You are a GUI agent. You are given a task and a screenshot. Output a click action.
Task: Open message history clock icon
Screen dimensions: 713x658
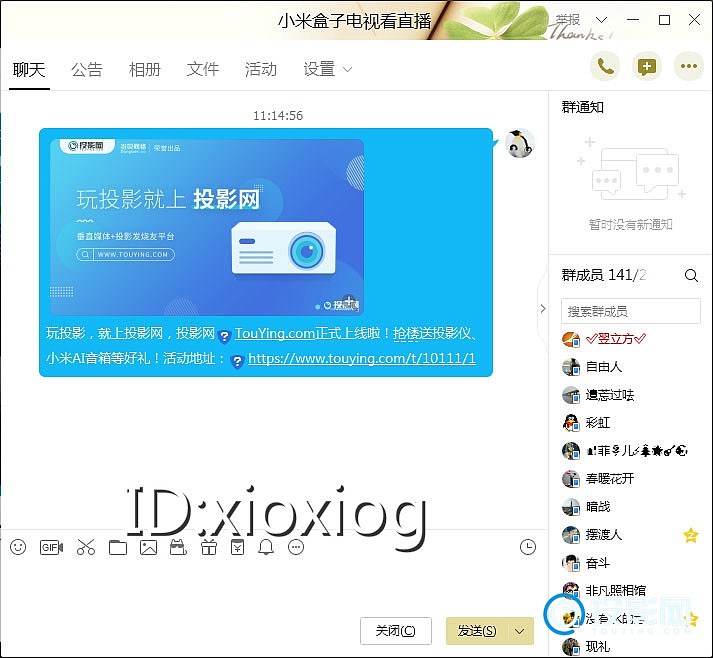click(527, 547)
